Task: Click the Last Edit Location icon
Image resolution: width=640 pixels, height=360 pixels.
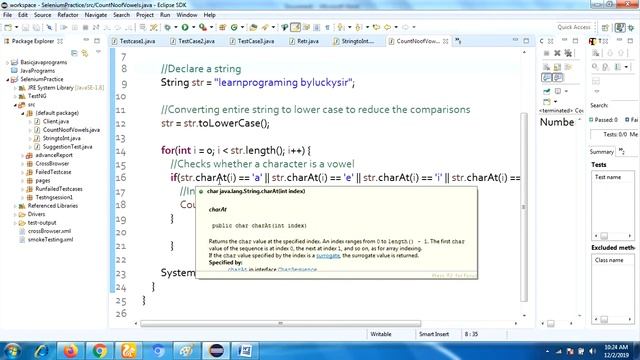Action: pyautogui.click(x=376, y=27)
